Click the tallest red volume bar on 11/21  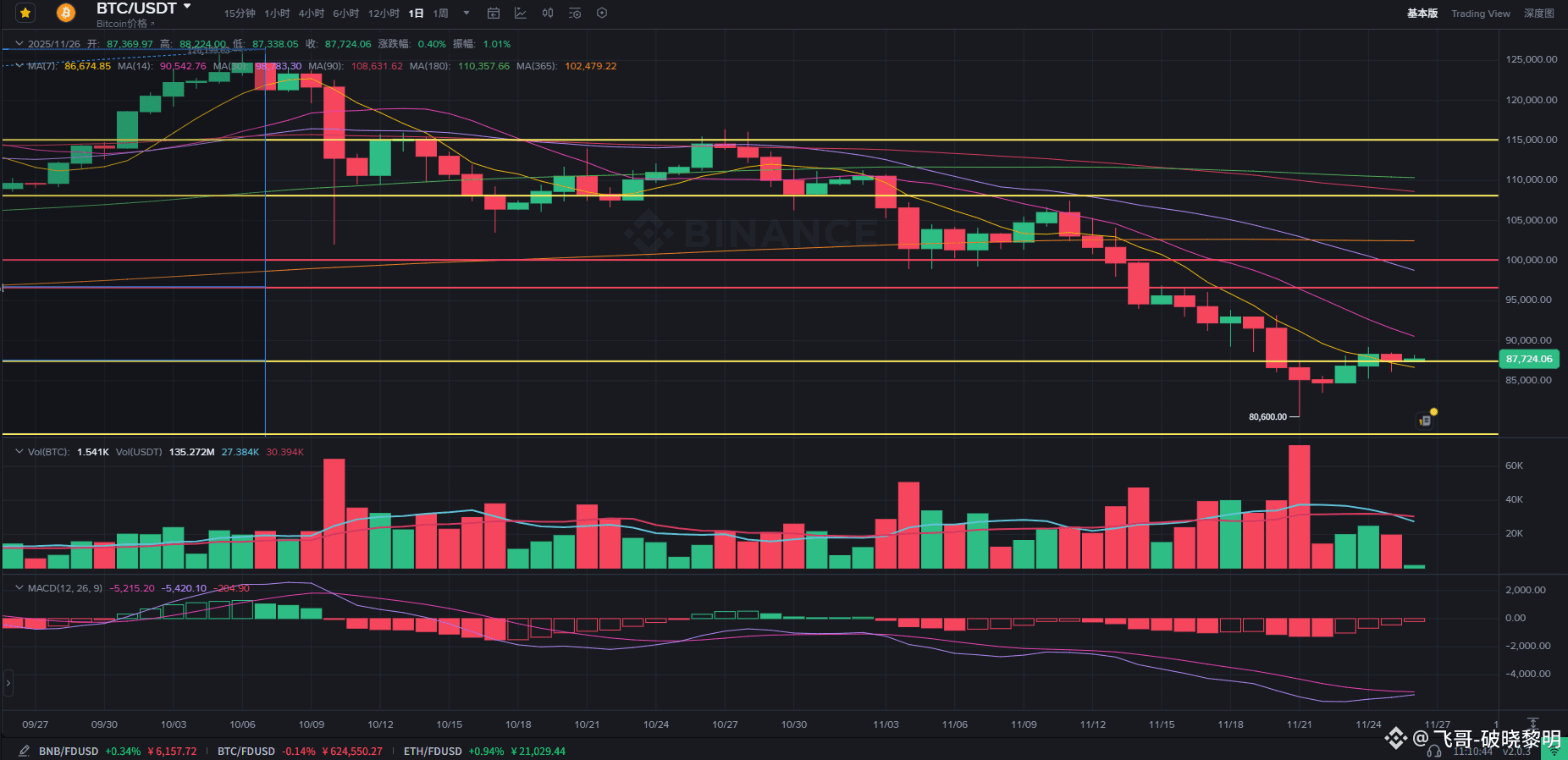[1300, 507]
